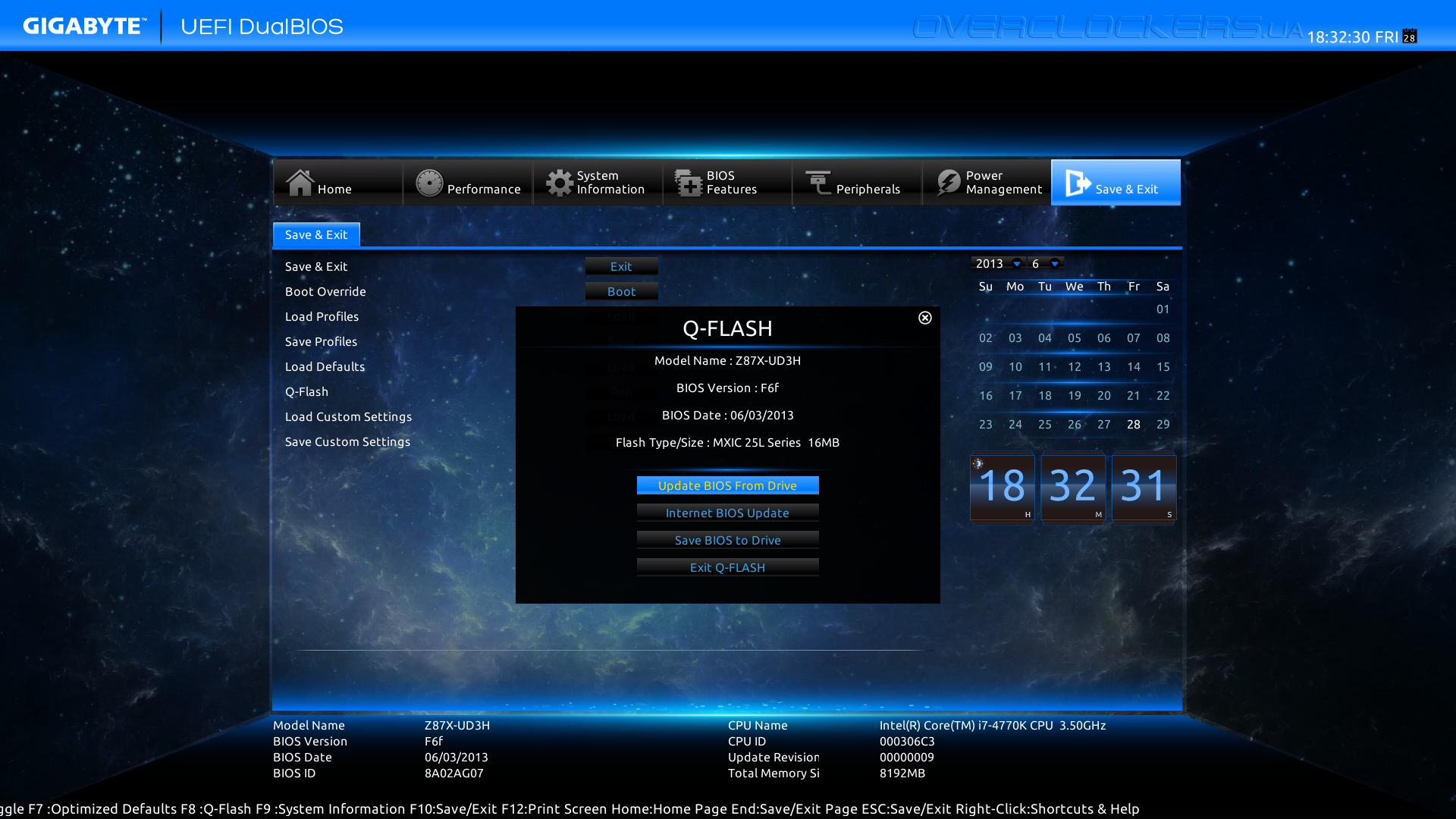The width and height of the screenshot is (1456, 819).
Task: Click the hours flip clock tile
Action: [x=1002, y=488]
